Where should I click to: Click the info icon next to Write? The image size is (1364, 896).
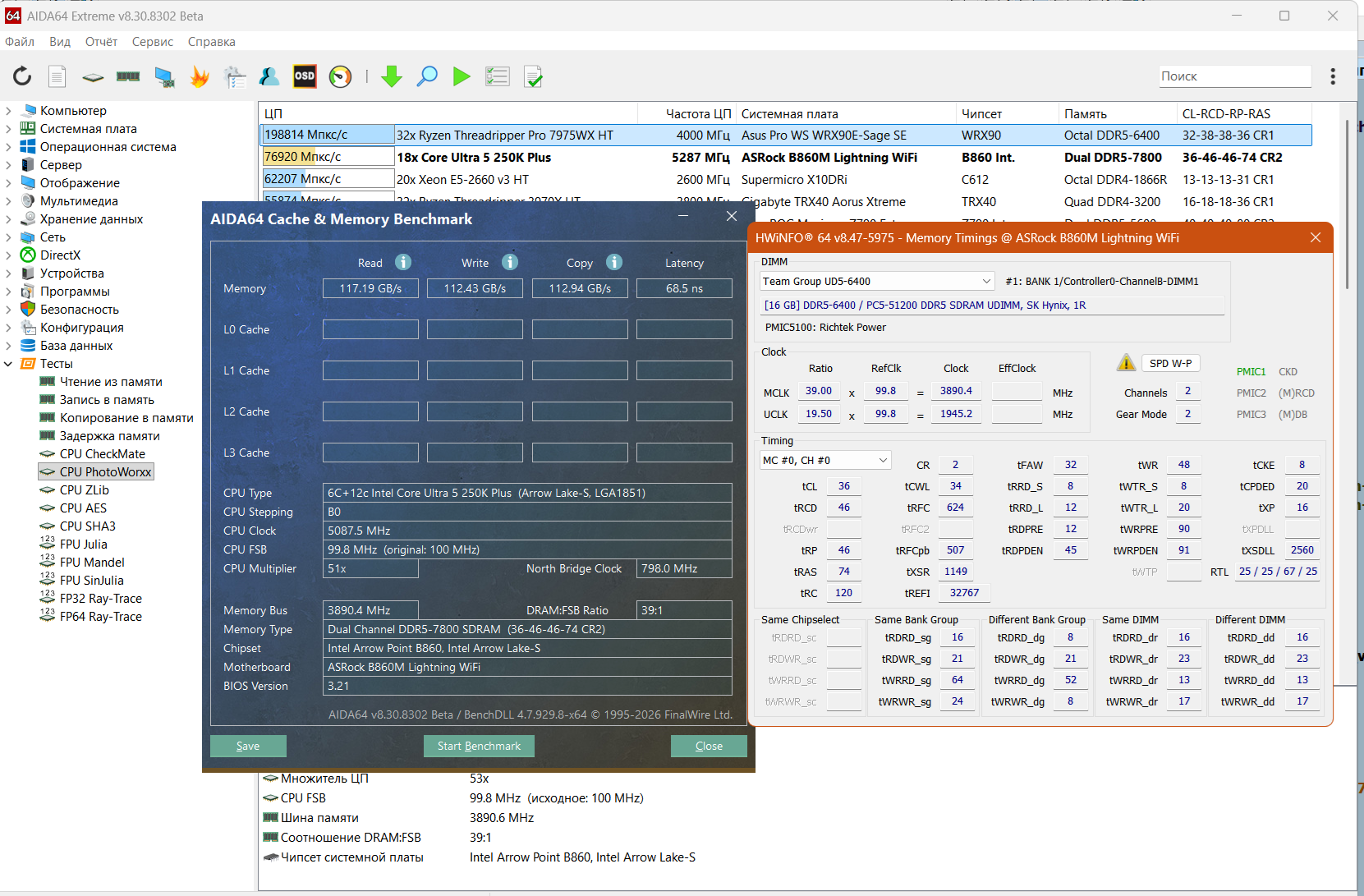[510, 262]
